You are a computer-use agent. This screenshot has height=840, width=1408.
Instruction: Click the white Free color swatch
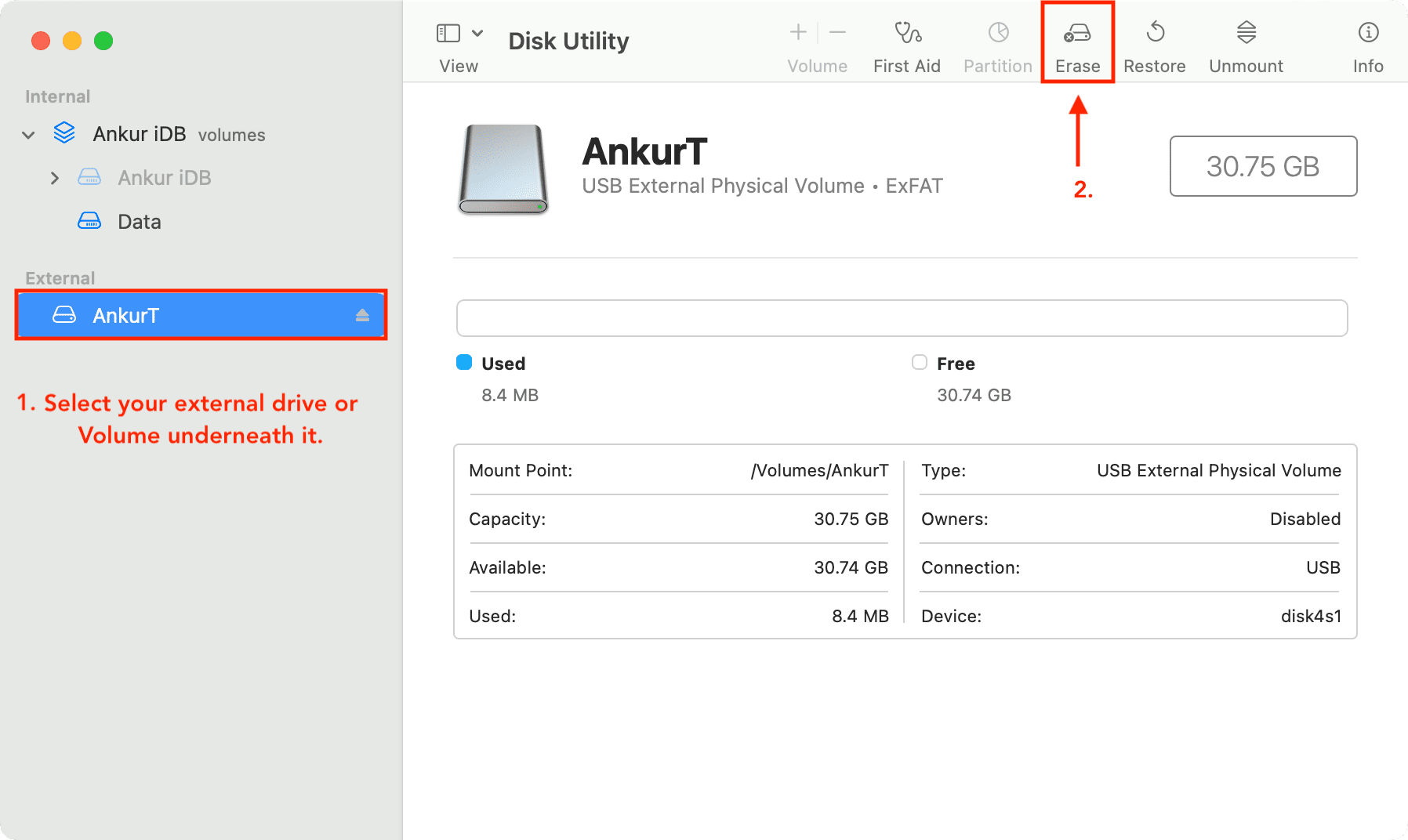[x=920, y=362]
